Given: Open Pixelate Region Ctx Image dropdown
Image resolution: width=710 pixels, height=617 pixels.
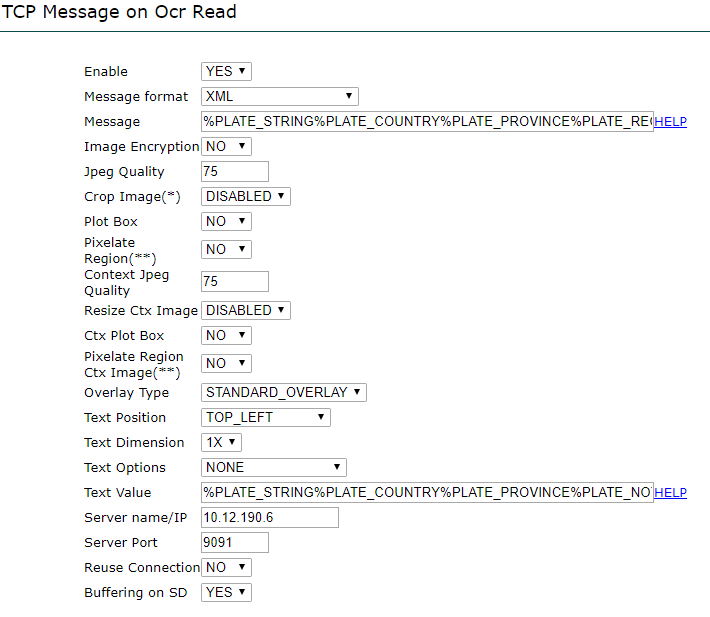Looking at the screenshot, I should coord(226,363).
